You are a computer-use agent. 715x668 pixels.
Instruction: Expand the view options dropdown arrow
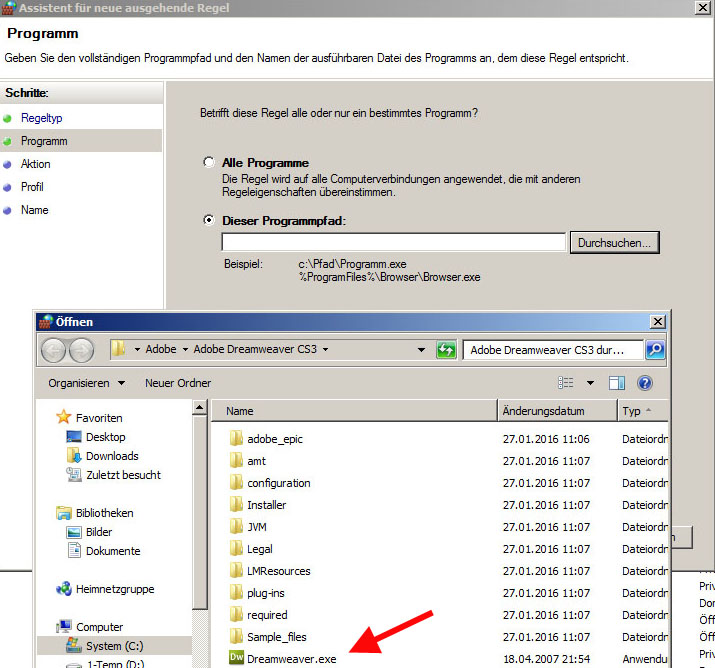tap(590, 383)
